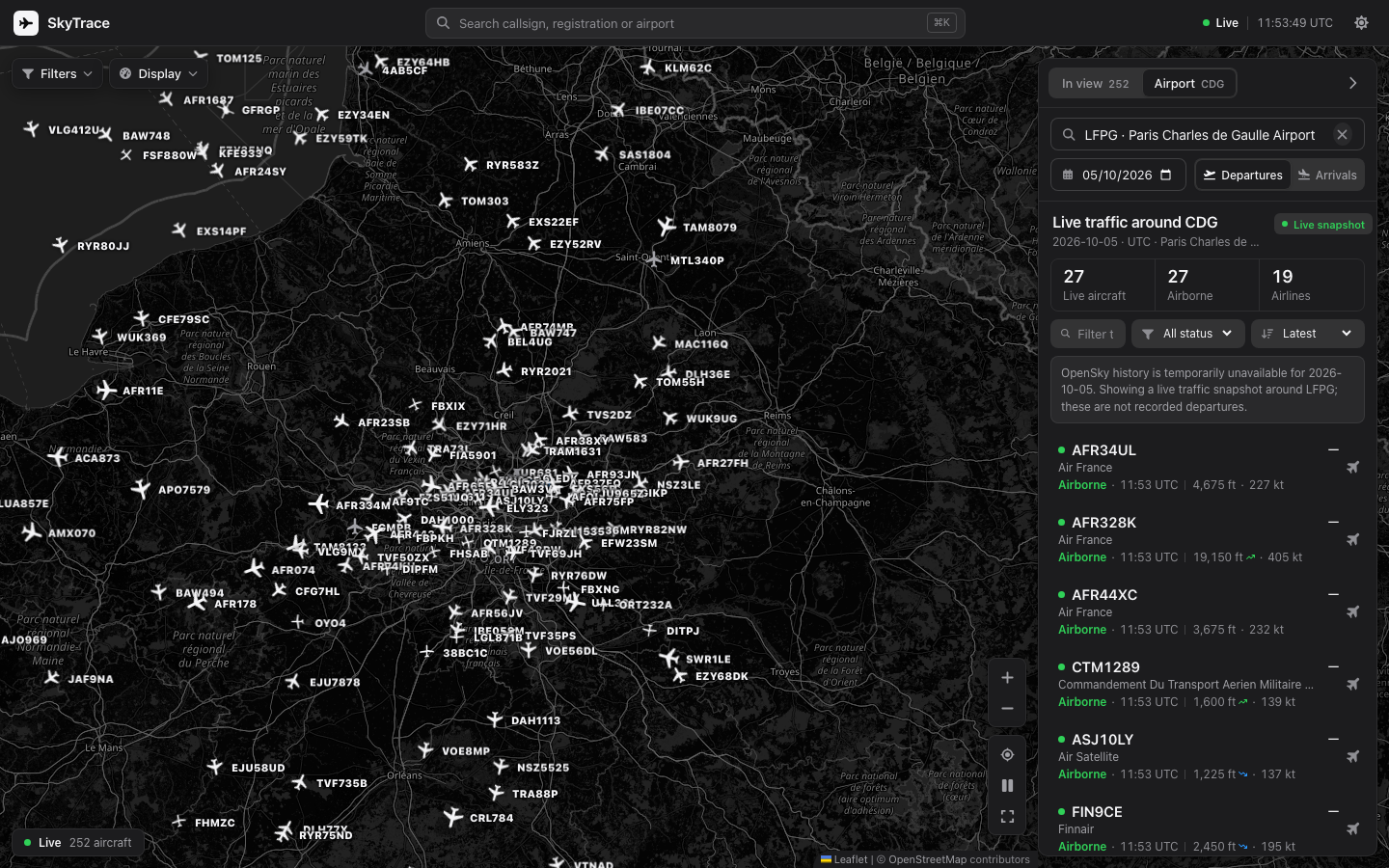Locate AFR328K on the map

(1352, 540)
